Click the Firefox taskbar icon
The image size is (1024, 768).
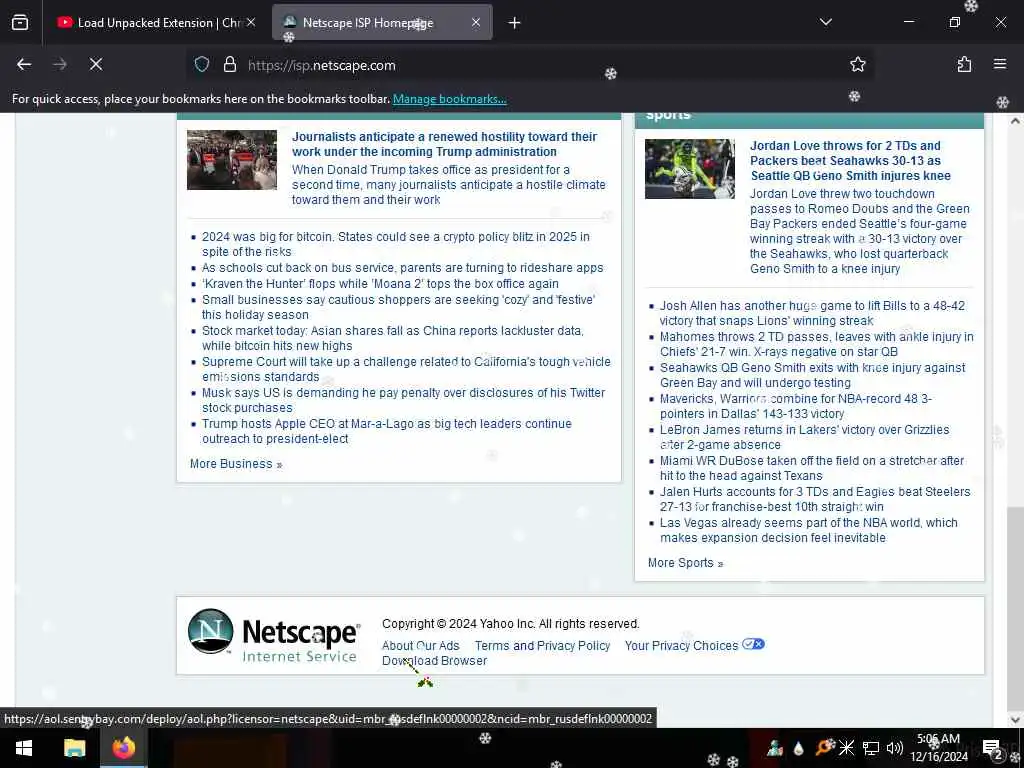123,748
